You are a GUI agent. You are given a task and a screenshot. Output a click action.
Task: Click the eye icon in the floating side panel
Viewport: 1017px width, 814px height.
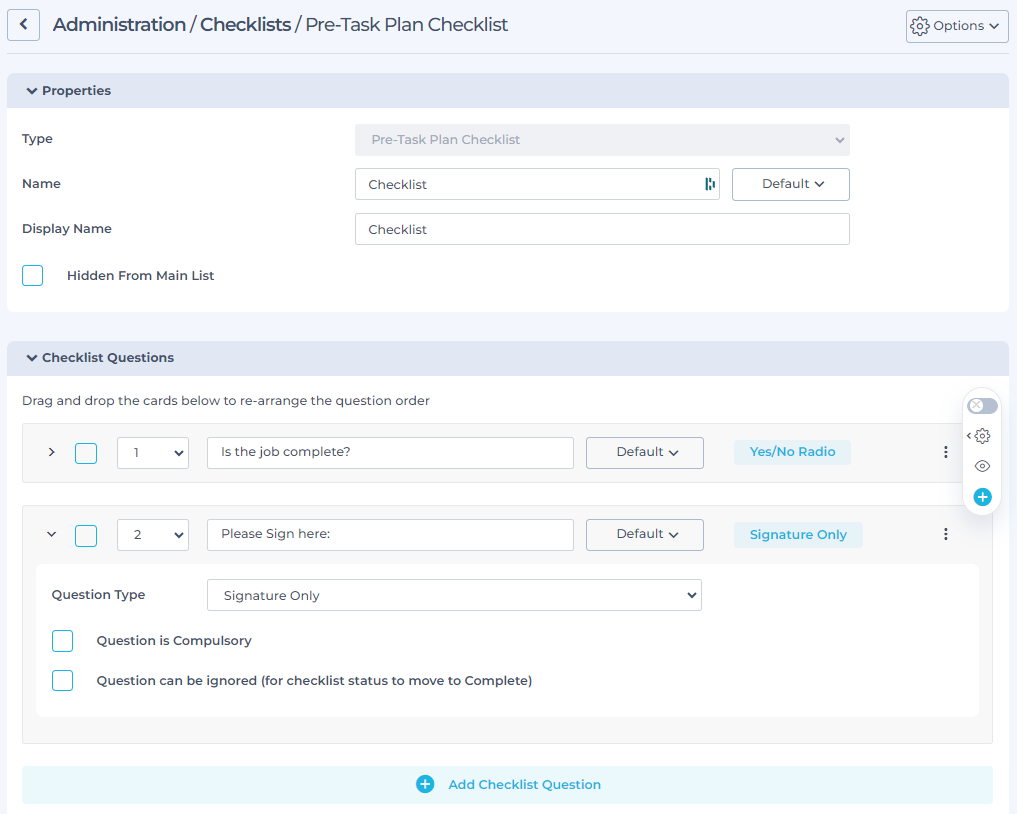[x=981, y=466]
